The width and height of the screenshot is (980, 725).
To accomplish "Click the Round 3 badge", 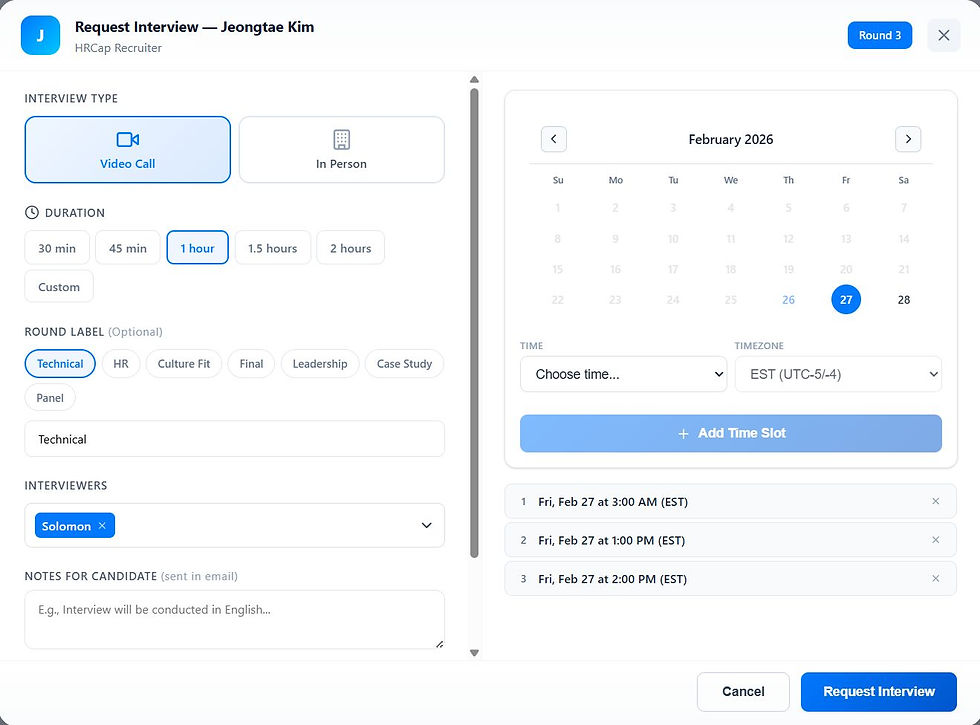I will pos(879,35).
